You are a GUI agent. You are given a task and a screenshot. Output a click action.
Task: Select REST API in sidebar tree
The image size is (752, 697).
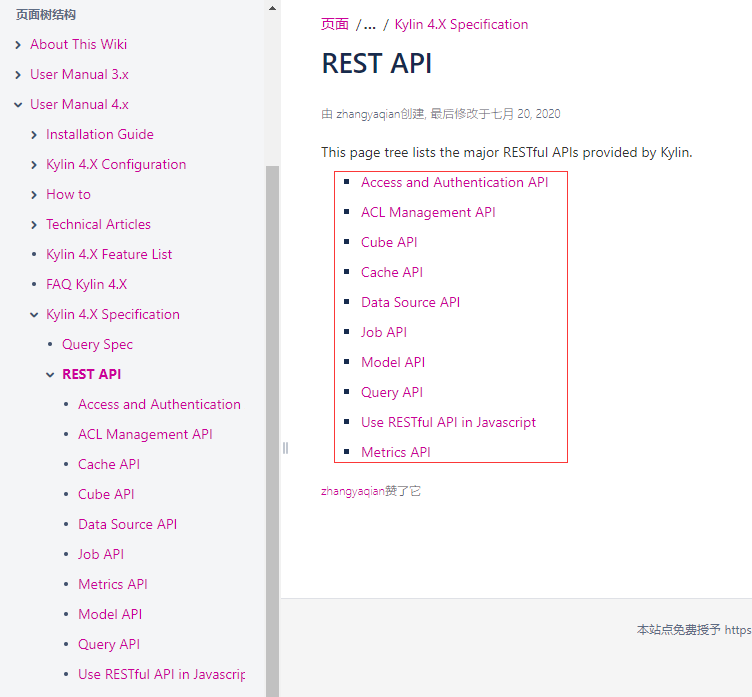tap(92, 374)
